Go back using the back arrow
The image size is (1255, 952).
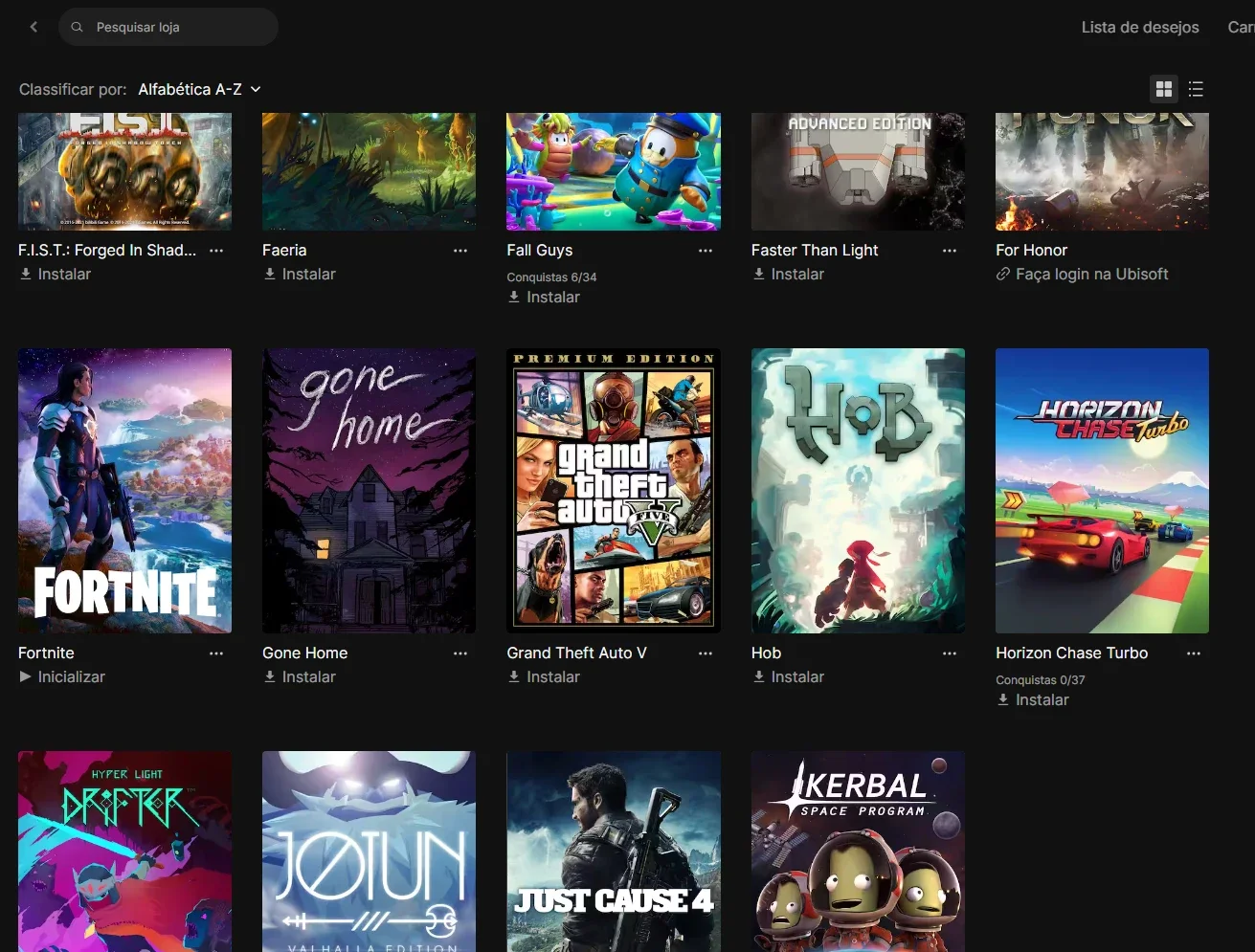[x=34, y=27]
